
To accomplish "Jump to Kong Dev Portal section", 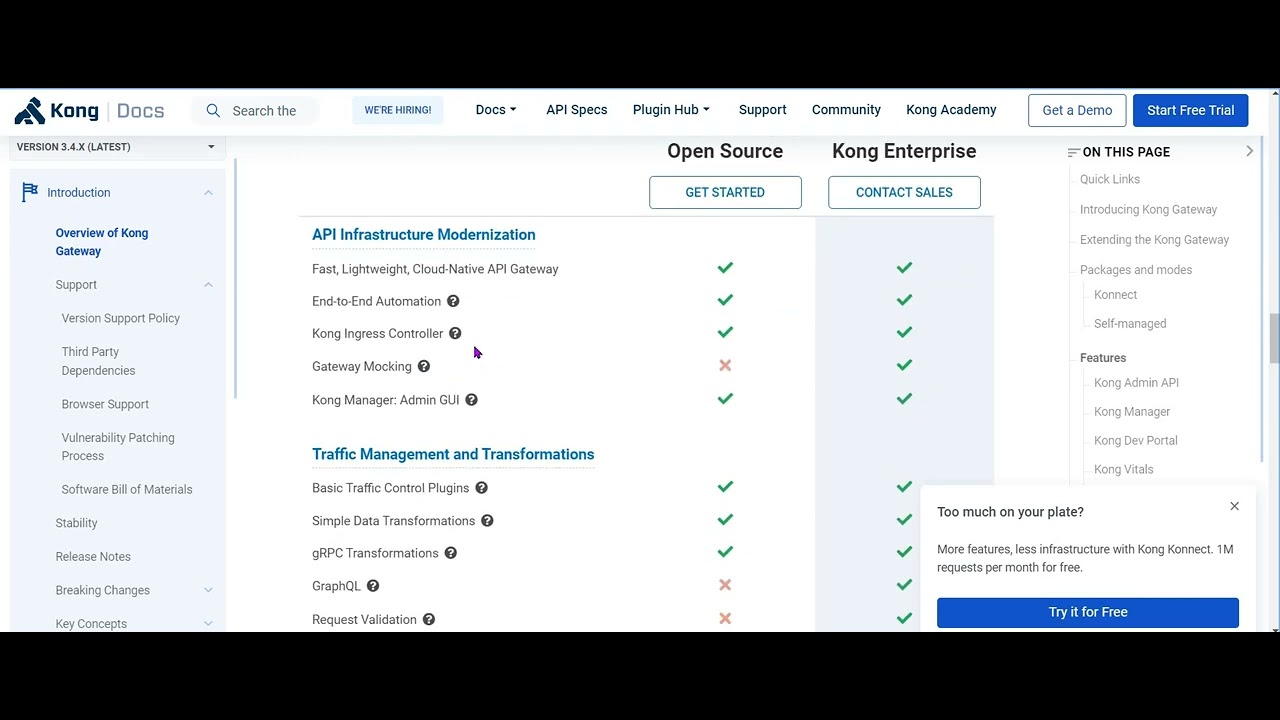I will (x=1136, y=441).
